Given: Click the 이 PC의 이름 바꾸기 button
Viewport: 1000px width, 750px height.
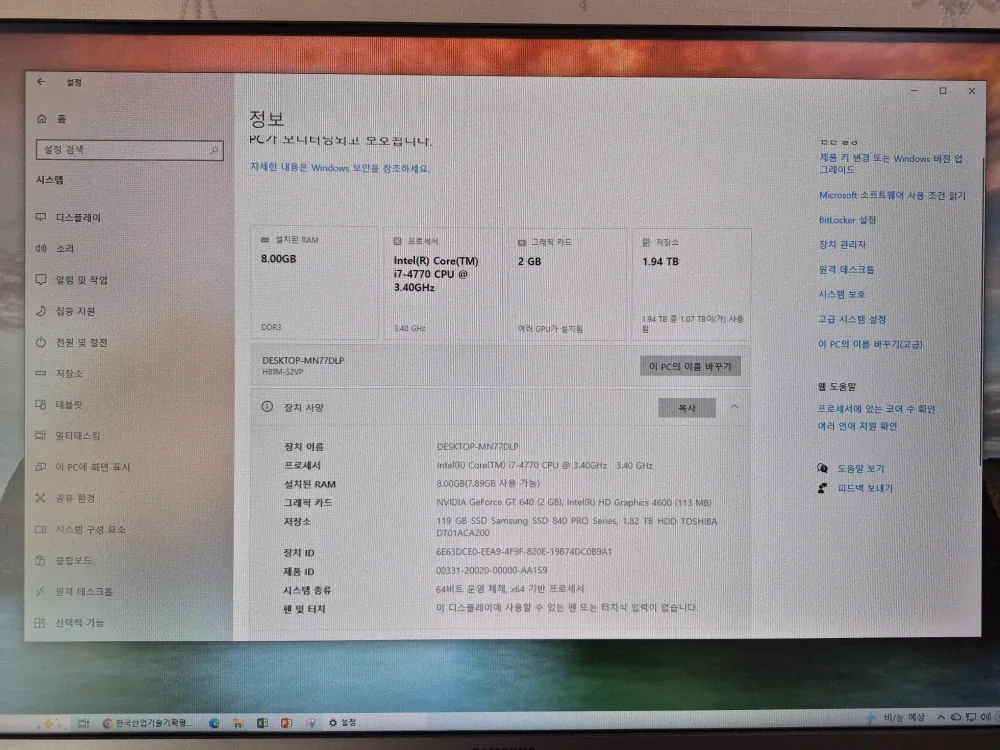Looking at the screenshot, I should coord(690,366).
